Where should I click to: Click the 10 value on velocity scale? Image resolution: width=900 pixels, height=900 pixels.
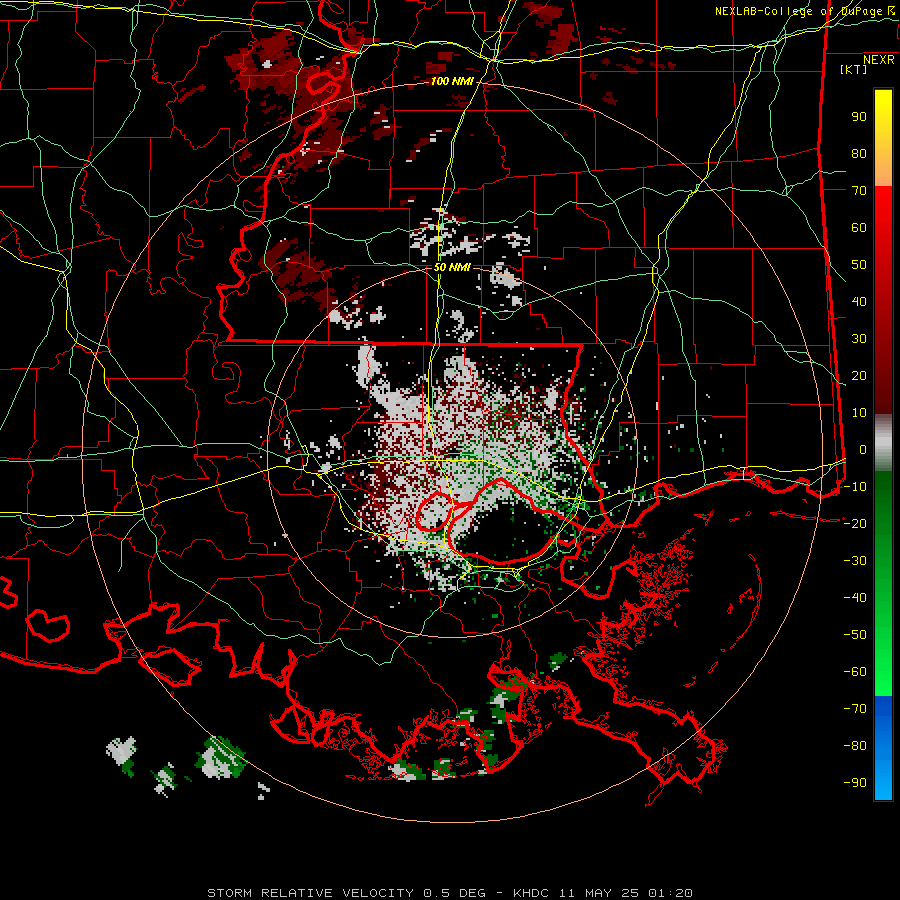tap(859, 413)
